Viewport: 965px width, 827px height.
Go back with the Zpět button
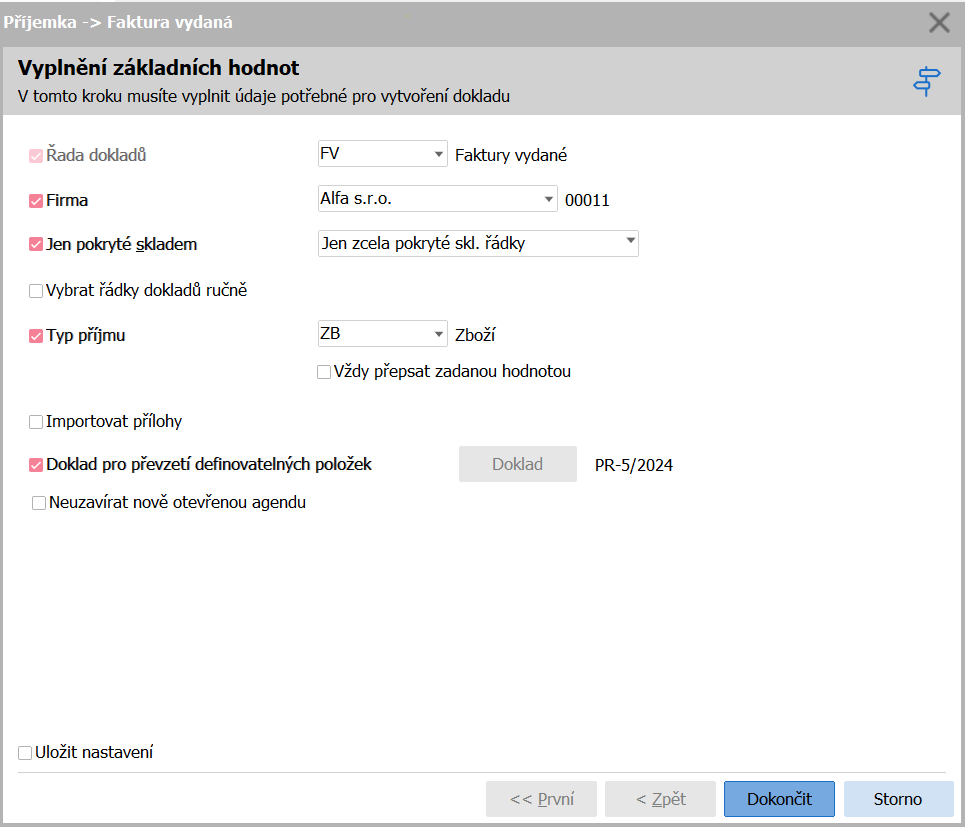click(660, 799)
